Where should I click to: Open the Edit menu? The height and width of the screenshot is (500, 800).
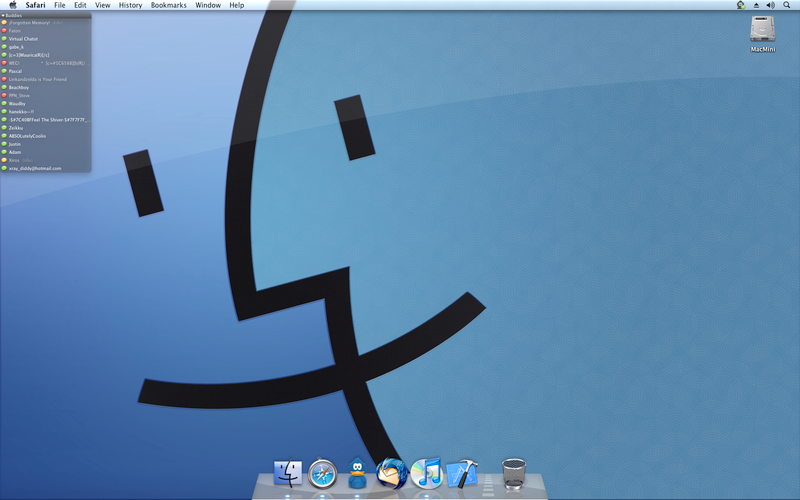tap(80, 5)
